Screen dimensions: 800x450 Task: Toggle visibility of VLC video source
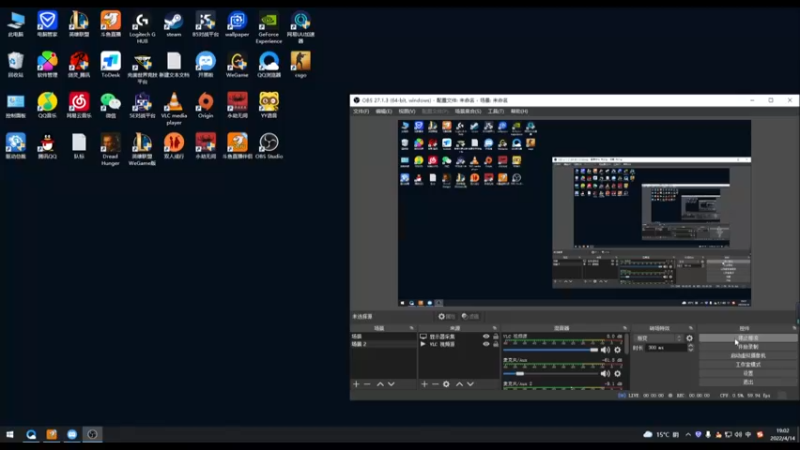(x=486, y=344)
